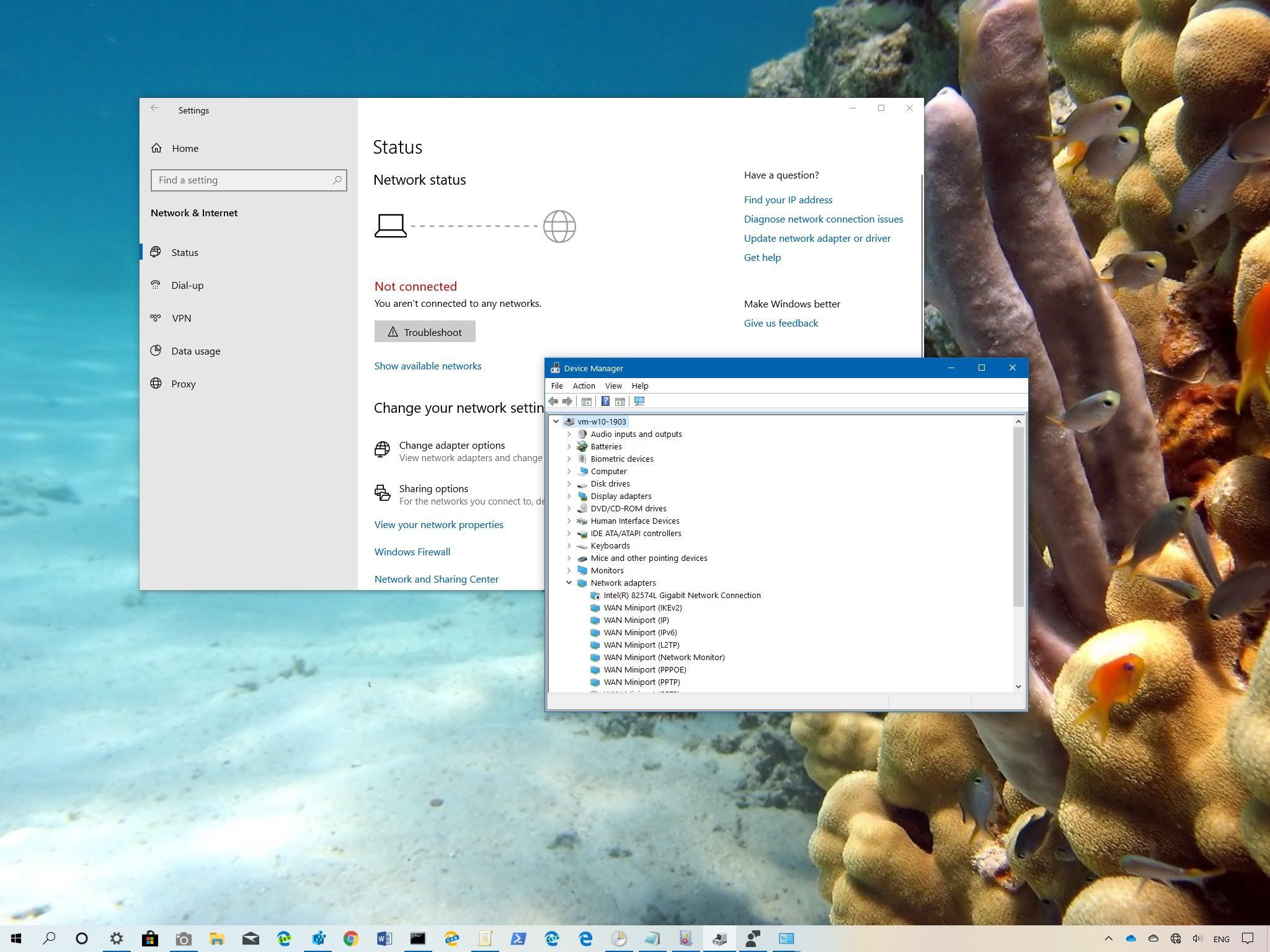The image size is (1270, 952).
Task: Click the Back arrow in Device Manager toolbar
Action: [553, 402]
